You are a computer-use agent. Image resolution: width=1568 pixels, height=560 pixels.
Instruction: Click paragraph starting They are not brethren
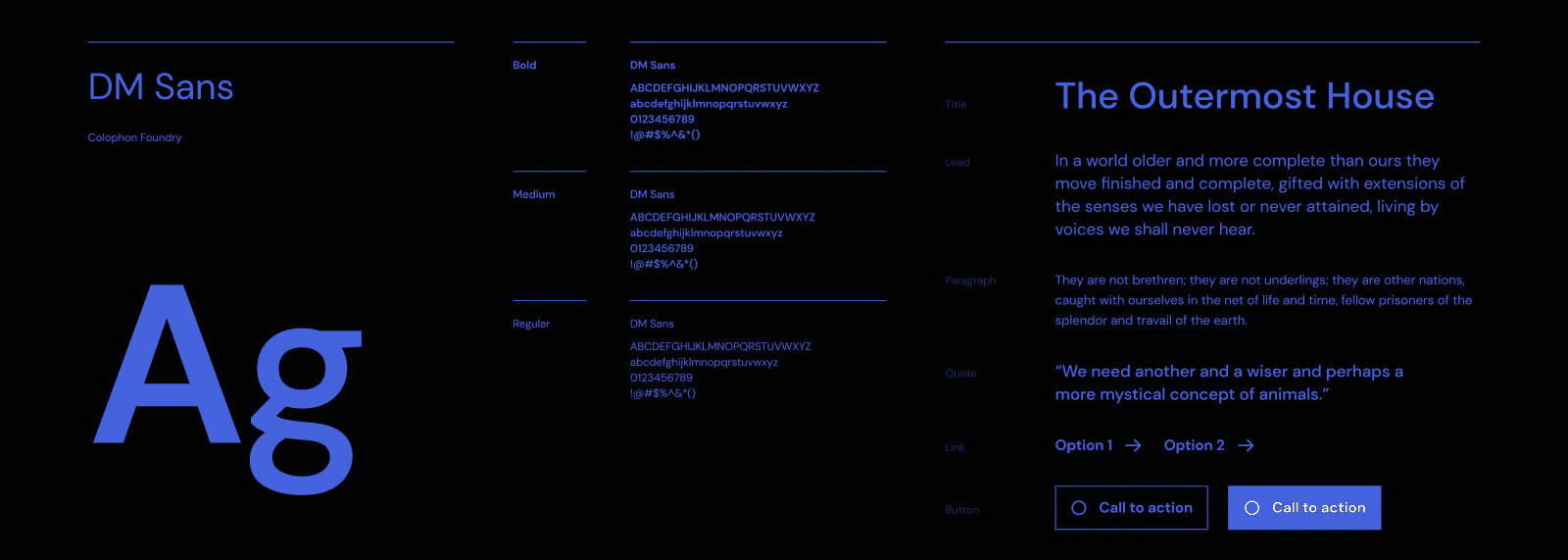point(1263,300)
